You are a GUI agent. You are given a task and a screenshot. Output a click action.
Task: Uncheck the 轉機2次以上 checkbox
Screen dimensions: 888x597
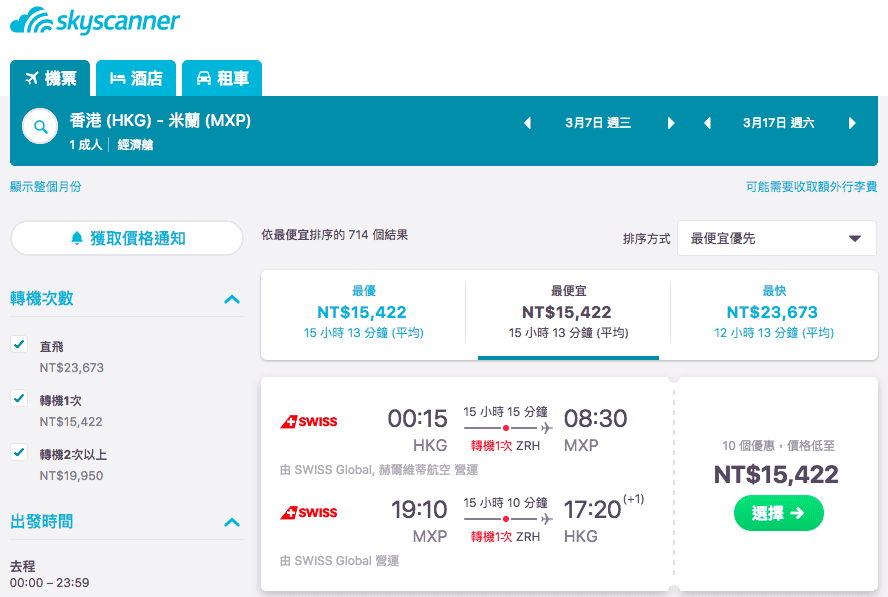(x=19, y=452)
